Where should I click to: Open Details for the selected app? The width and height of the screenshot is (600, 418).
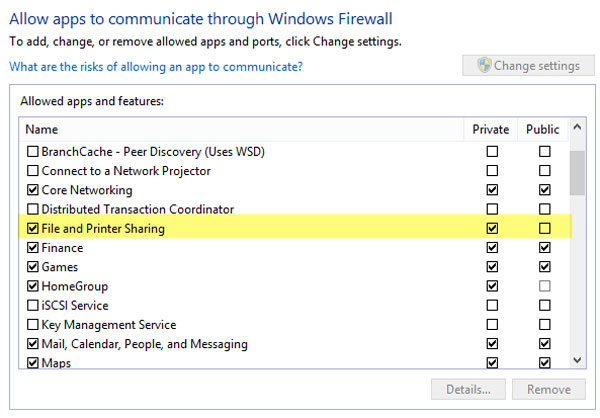(x=468, y=390)
